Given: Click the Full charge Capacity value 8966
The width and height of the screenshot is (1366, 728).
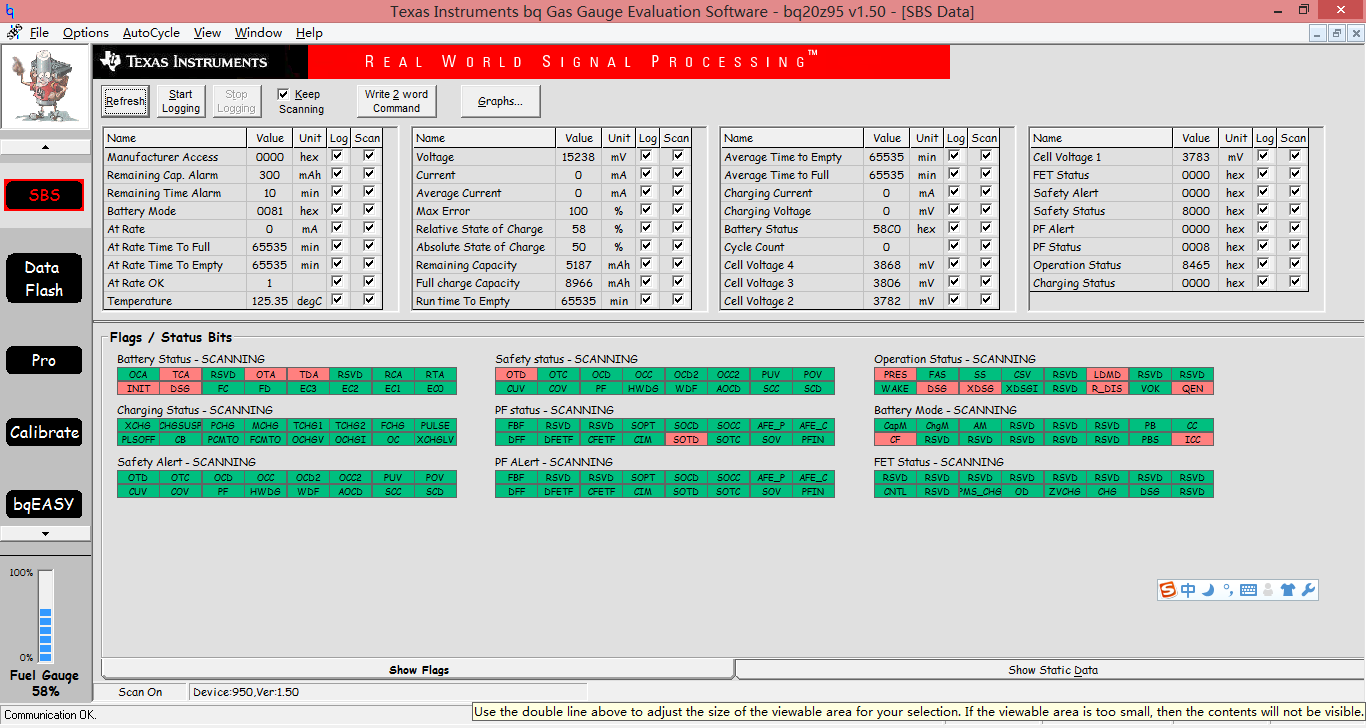Looking at the screenshot, I should 578,283.
